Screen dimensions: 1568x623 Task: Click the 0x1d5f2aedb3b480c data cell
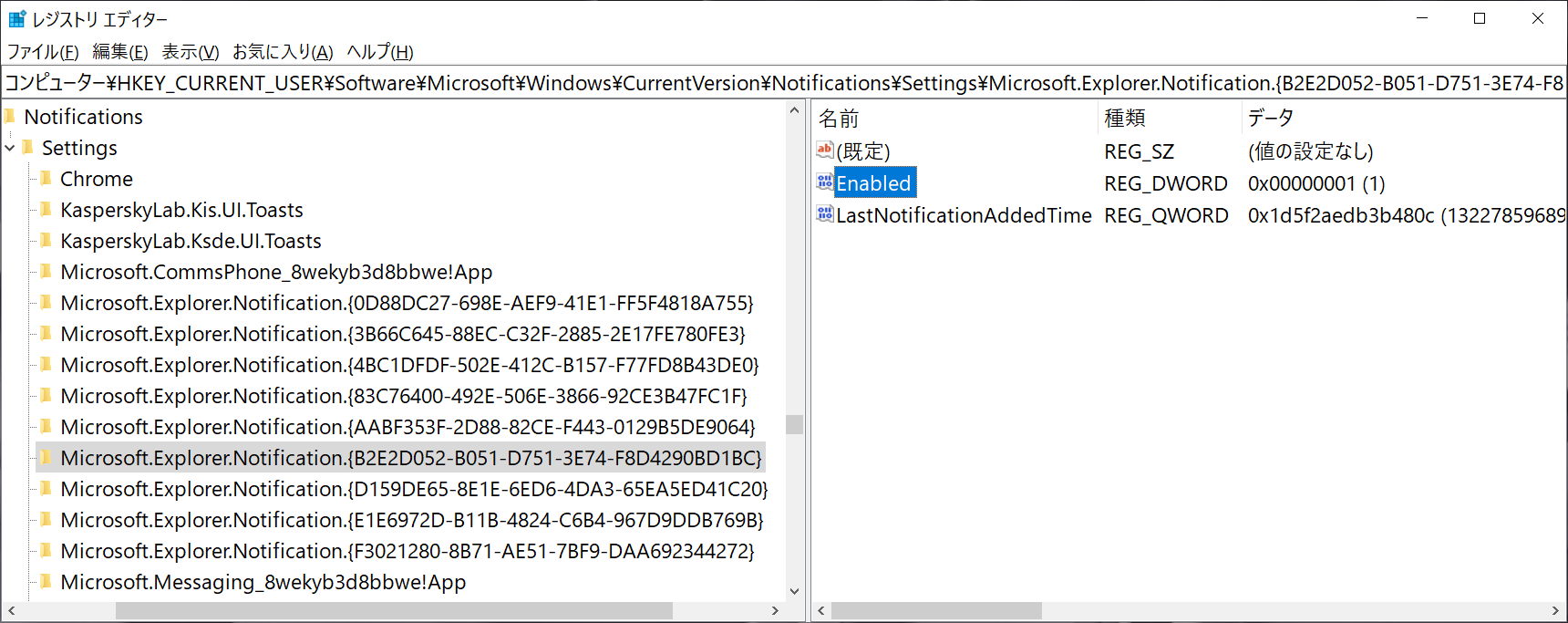(1406, 215)
